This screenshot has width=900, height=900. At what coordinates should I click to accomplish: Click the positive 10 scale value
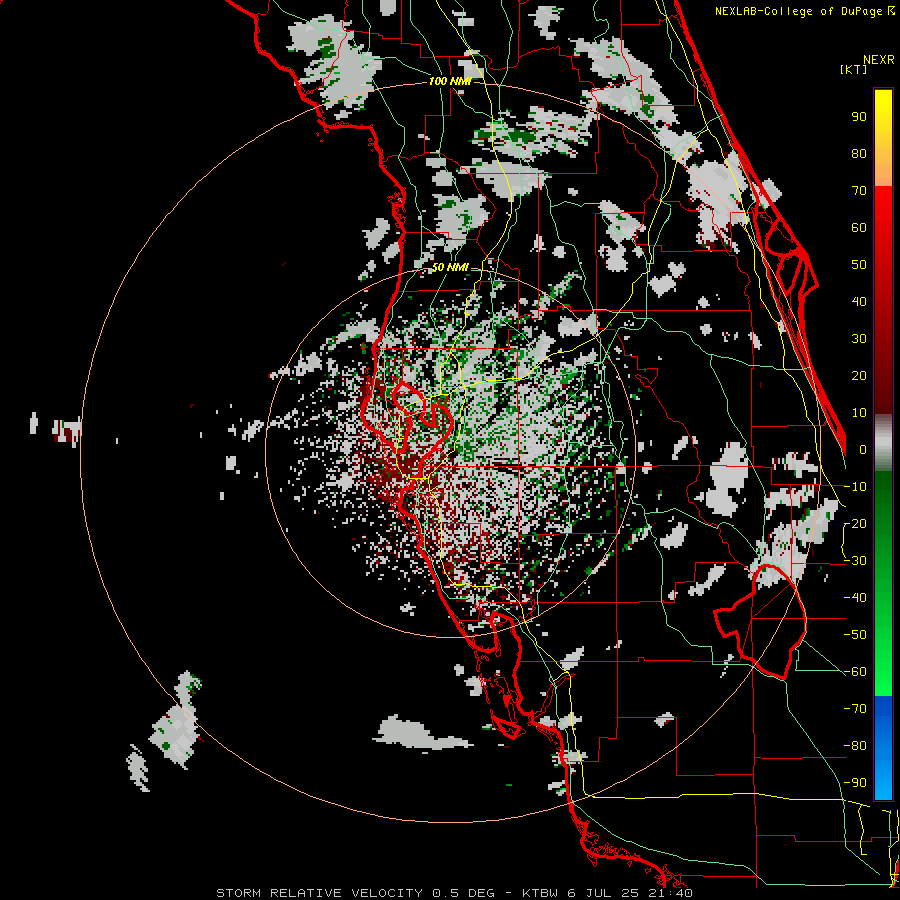tap(859, 413)
